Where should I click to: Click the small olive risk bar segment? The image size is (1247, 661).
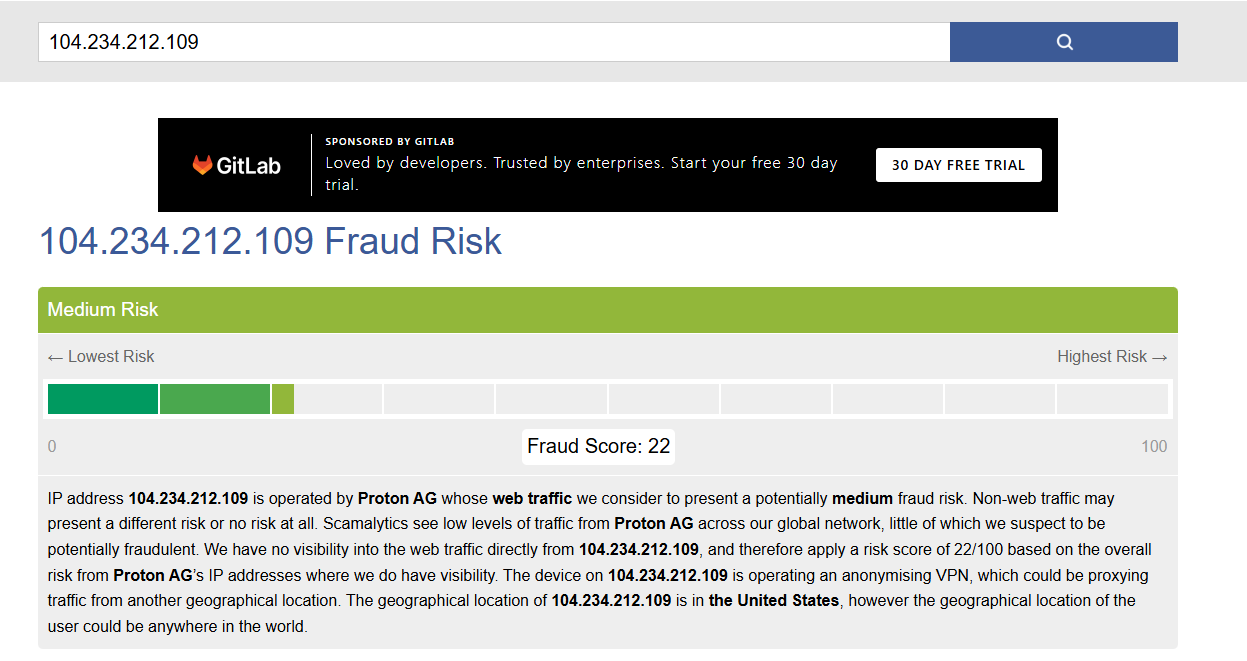pyautogui.click(x=283, y=399)
